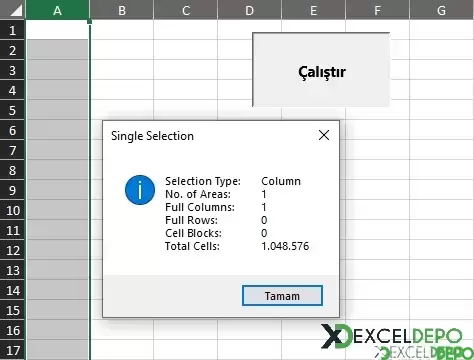Click the 'Total Cells:' label
This screenshot has height=360, width=474.
tap(192, 246)
